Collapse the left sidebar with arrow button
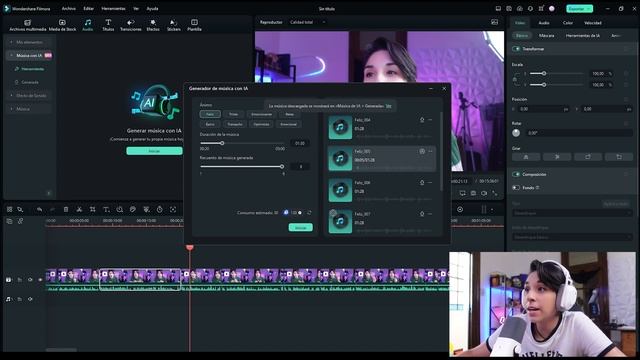Screen dimensions: 640x360 [x=49, y=193]
